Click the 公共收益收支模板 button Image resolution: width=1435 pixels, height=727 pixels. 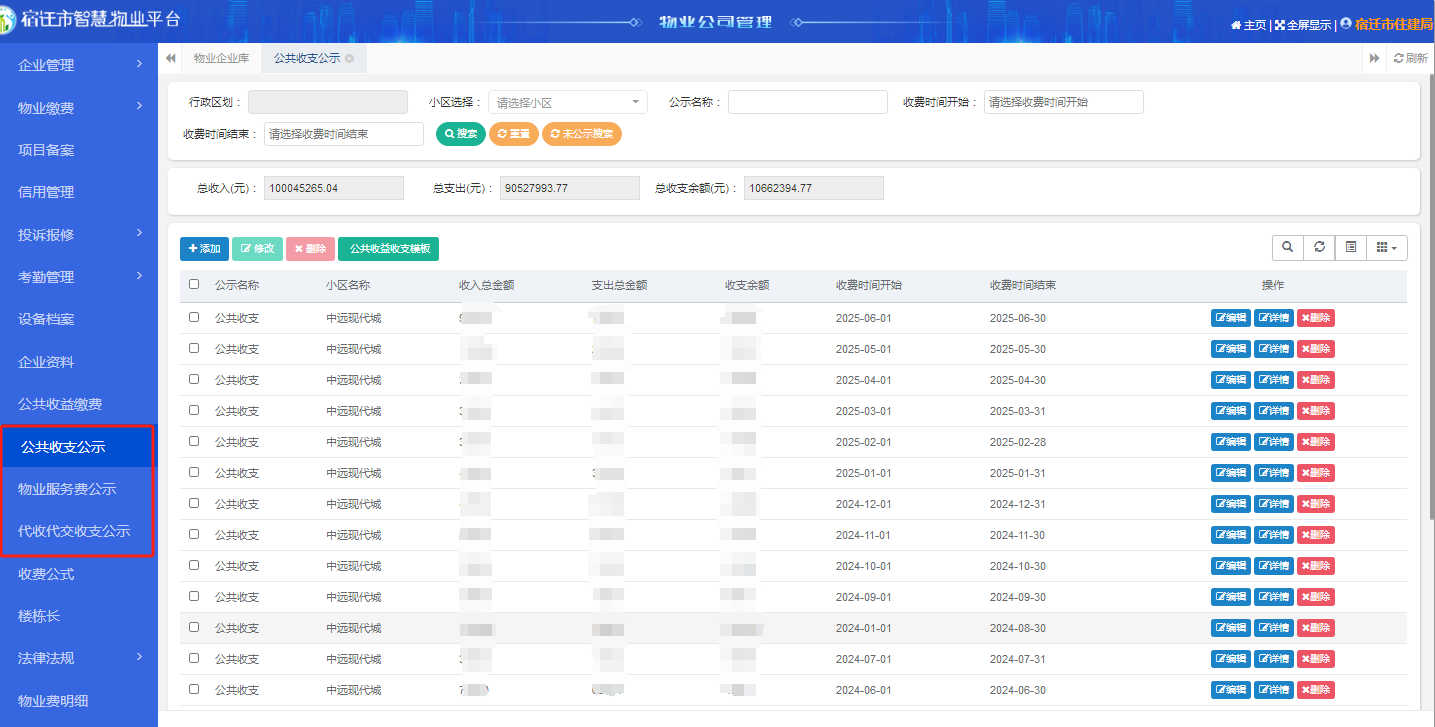[x=389, y=249]
